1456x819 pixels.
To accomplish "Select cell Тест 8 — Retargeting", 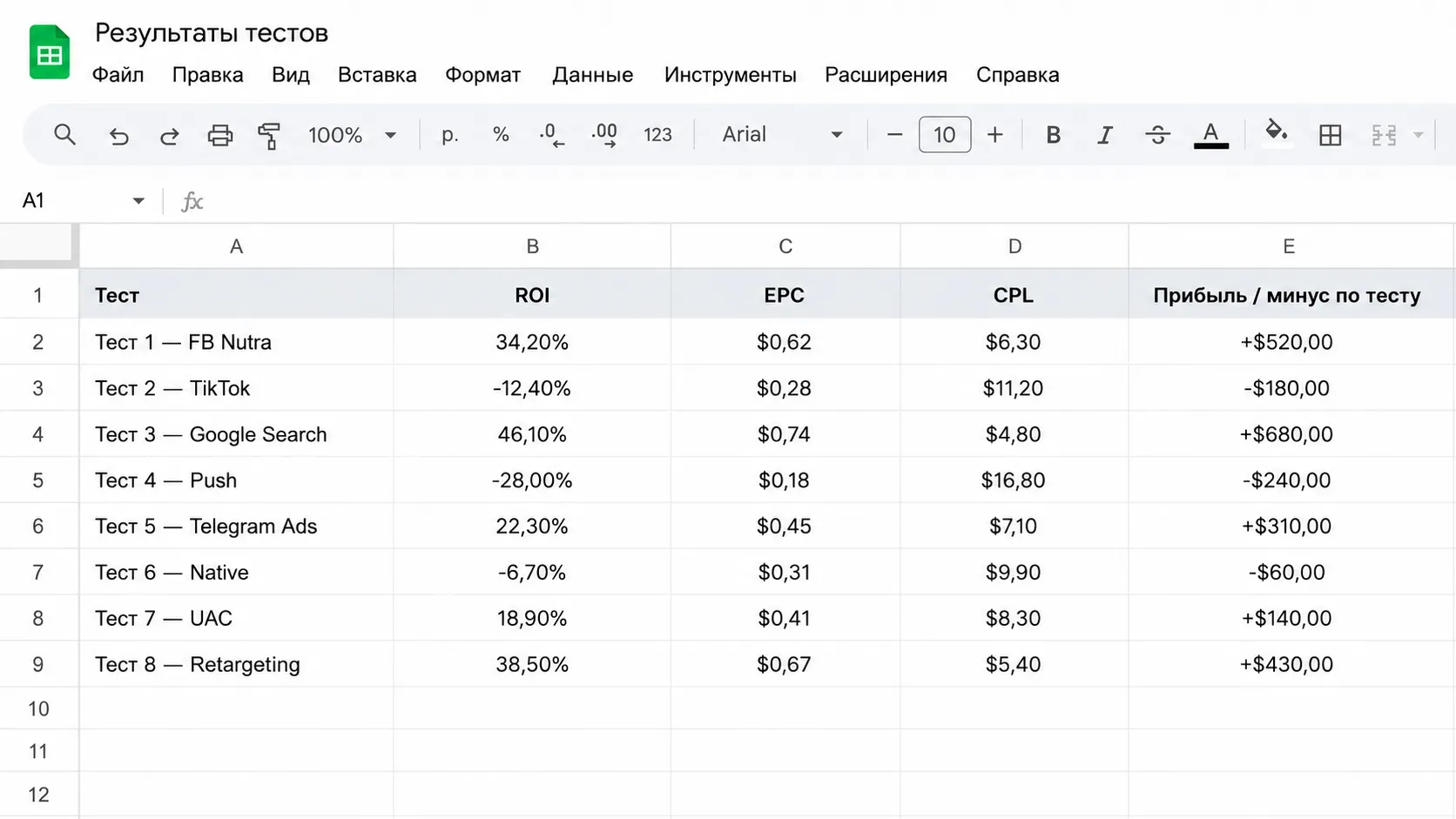I will (236, 664).
